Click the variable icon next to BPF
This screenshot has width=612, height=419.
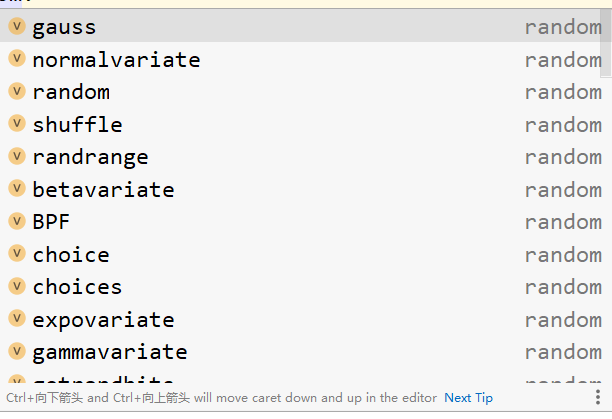[x=17, y=222]
